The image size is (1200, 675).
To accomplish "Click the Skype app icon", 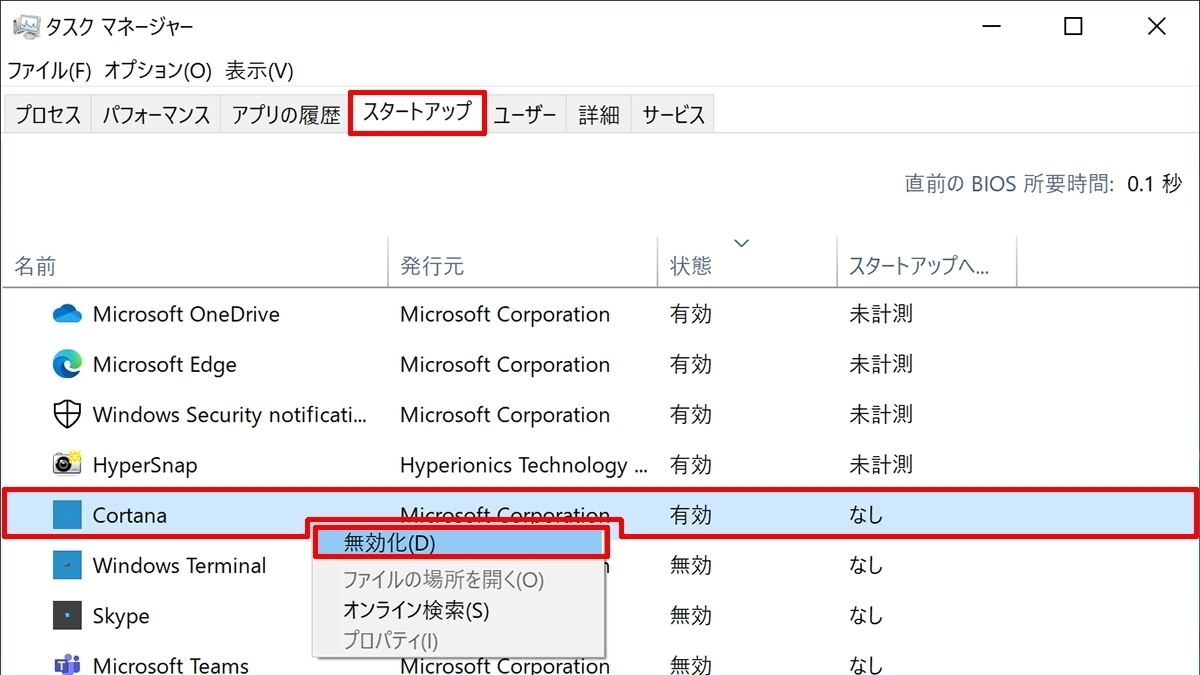I will point(67,616).
